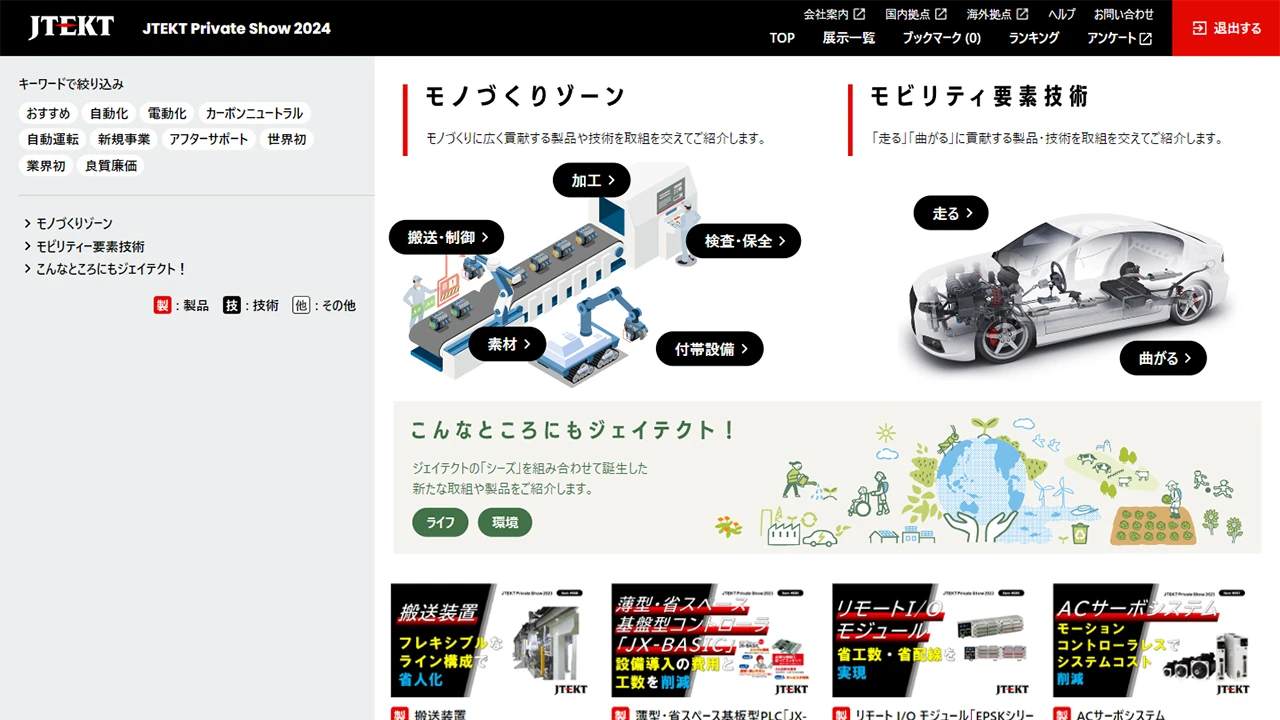Viewport: 1280px width, 720px height.
Task: Click the green ライフ button
Action: 440,522
